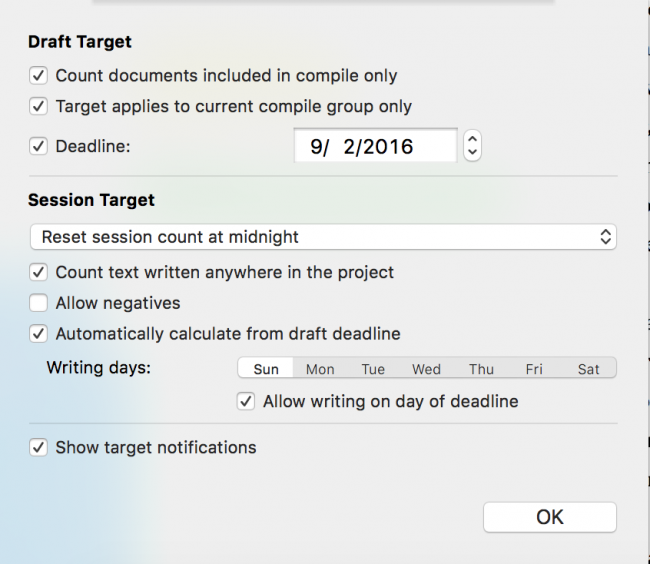Select Mon as a writing day

point(320,369)
